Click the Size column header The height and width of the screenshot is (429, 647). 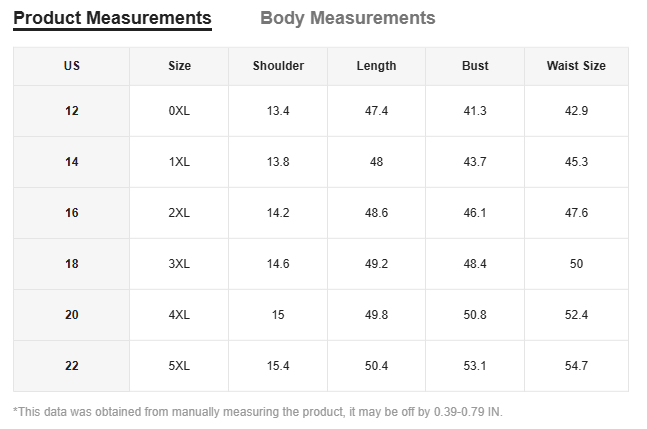(179, 66)
